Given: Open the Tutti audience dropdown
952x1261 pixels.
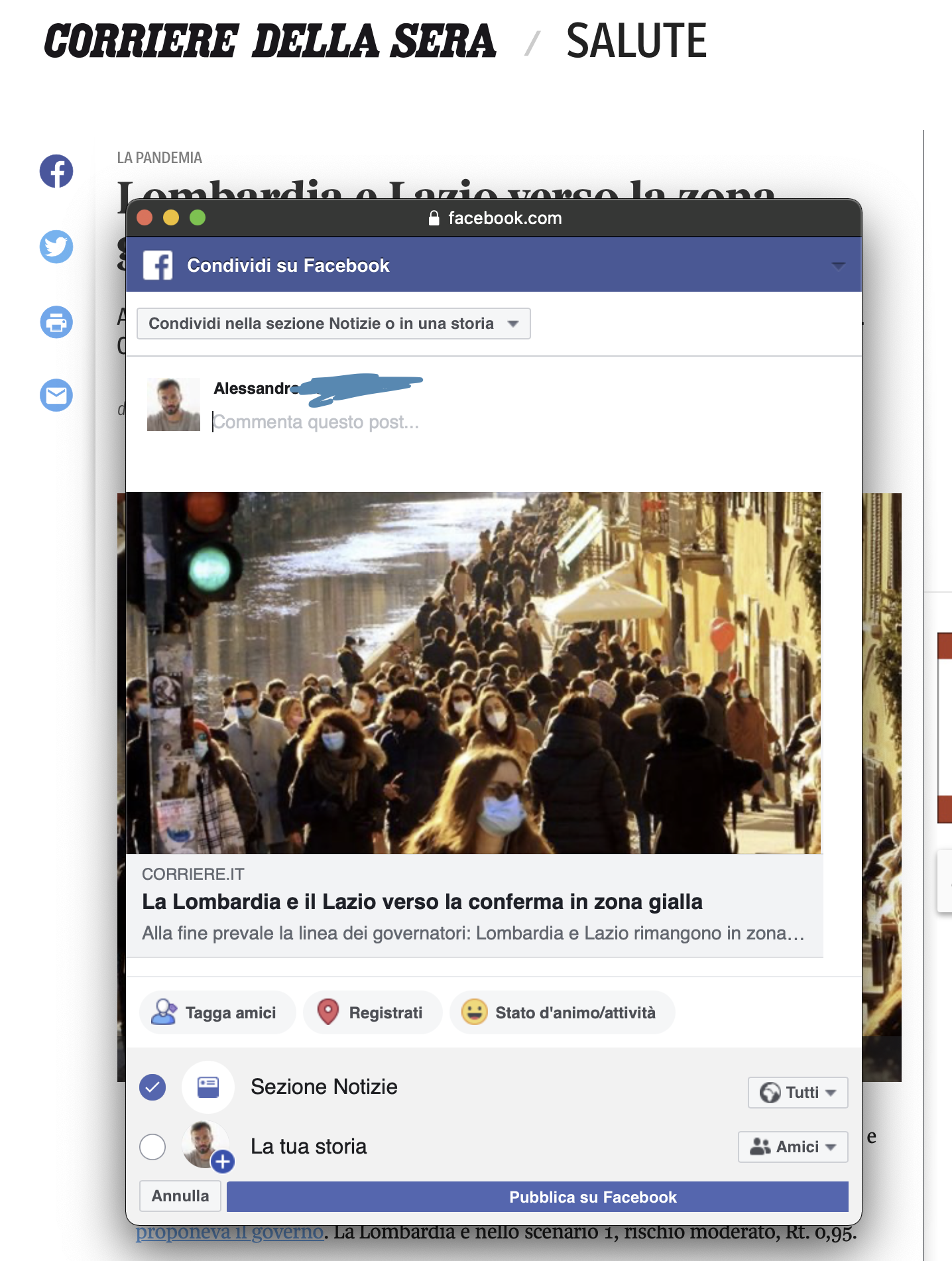Looking at the screenshot, I should tap(798, 1093).
